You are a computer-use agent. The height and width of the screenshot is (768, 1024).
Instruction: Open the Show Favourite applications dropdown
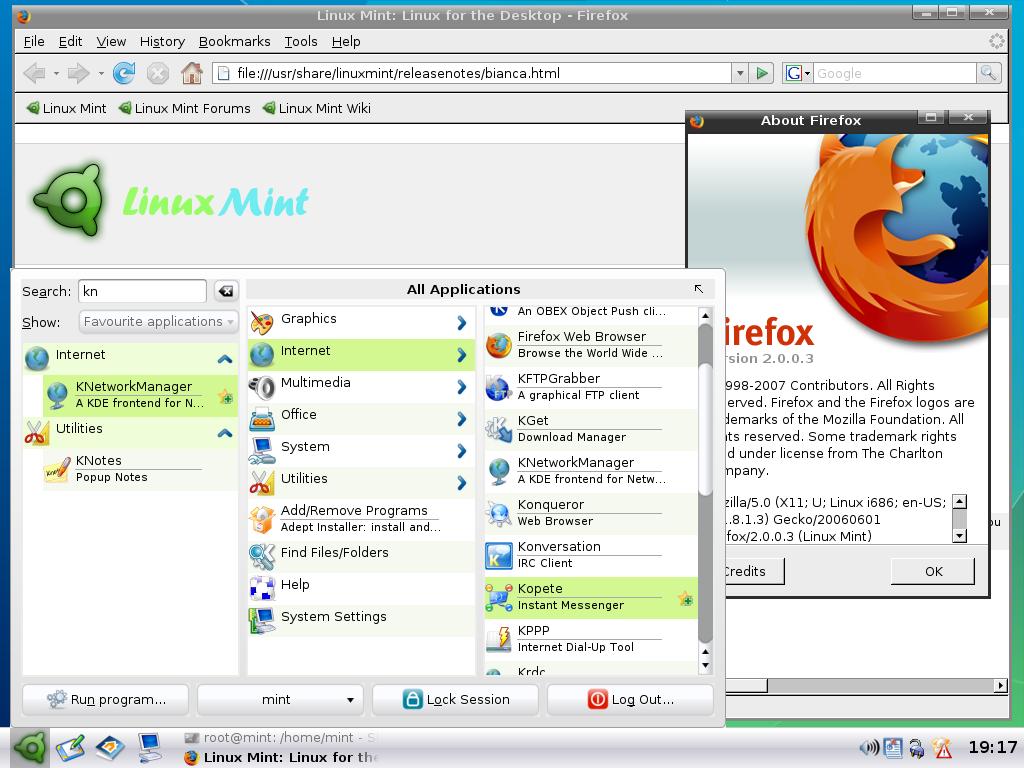(x=159, y=322)
